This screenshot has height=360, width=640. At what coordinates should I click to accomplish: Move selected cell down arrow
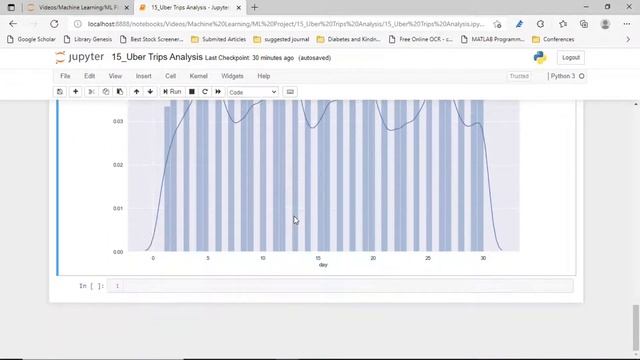[x=150, y=92]
